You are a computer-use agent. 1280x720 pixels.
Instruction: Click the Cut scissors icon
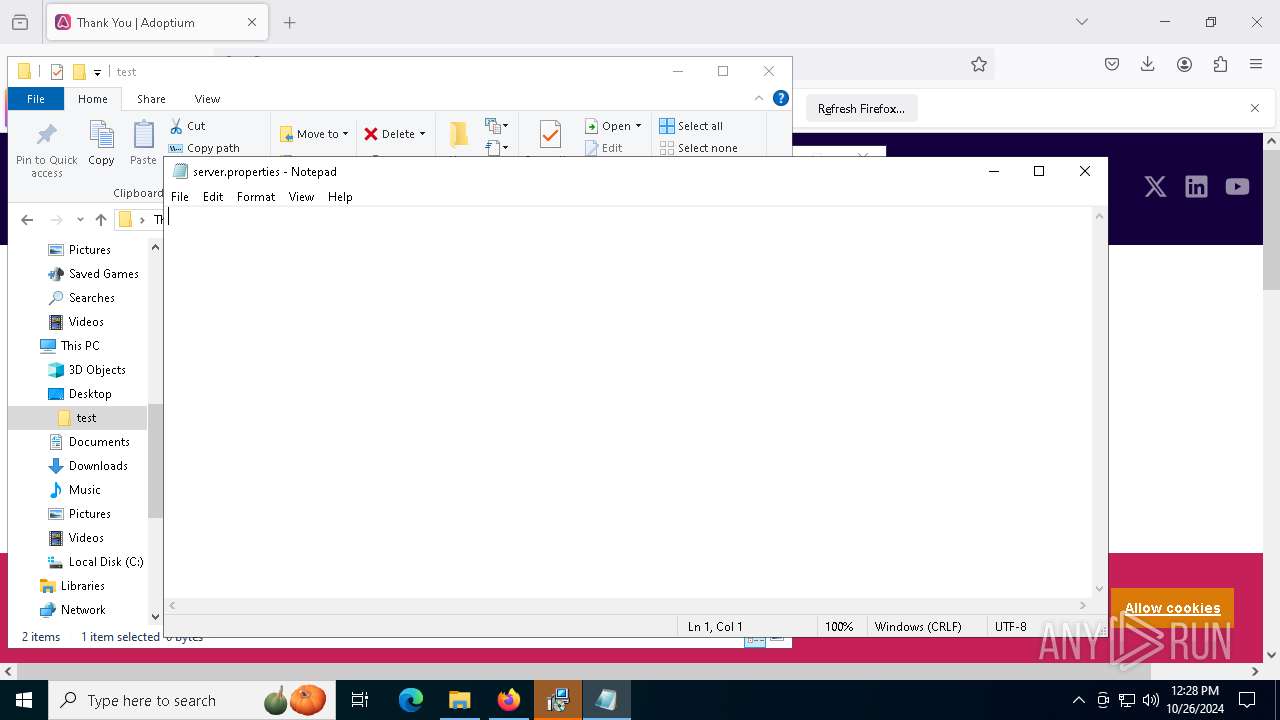tap(177, 126)
